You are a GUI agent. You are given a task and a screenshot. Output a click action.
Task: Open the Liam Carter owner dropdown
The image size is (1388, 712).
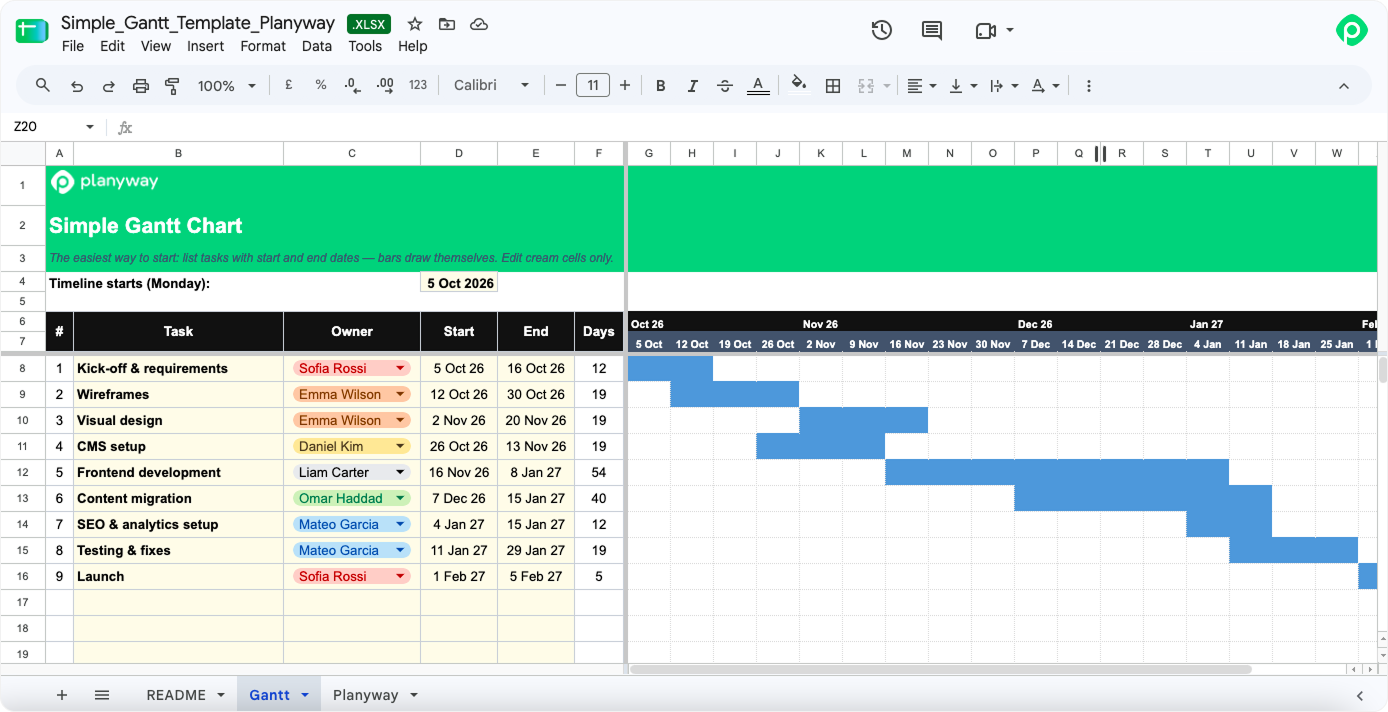(x=400, y=473)
